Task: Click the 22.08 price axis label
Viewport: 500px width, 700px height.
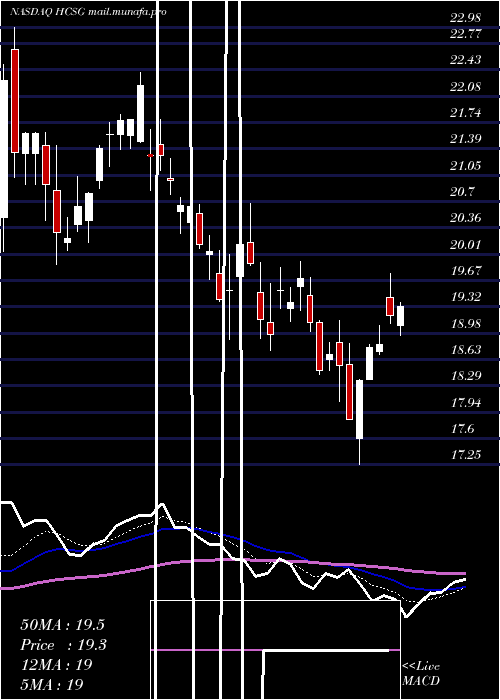Action: point(466,86)
